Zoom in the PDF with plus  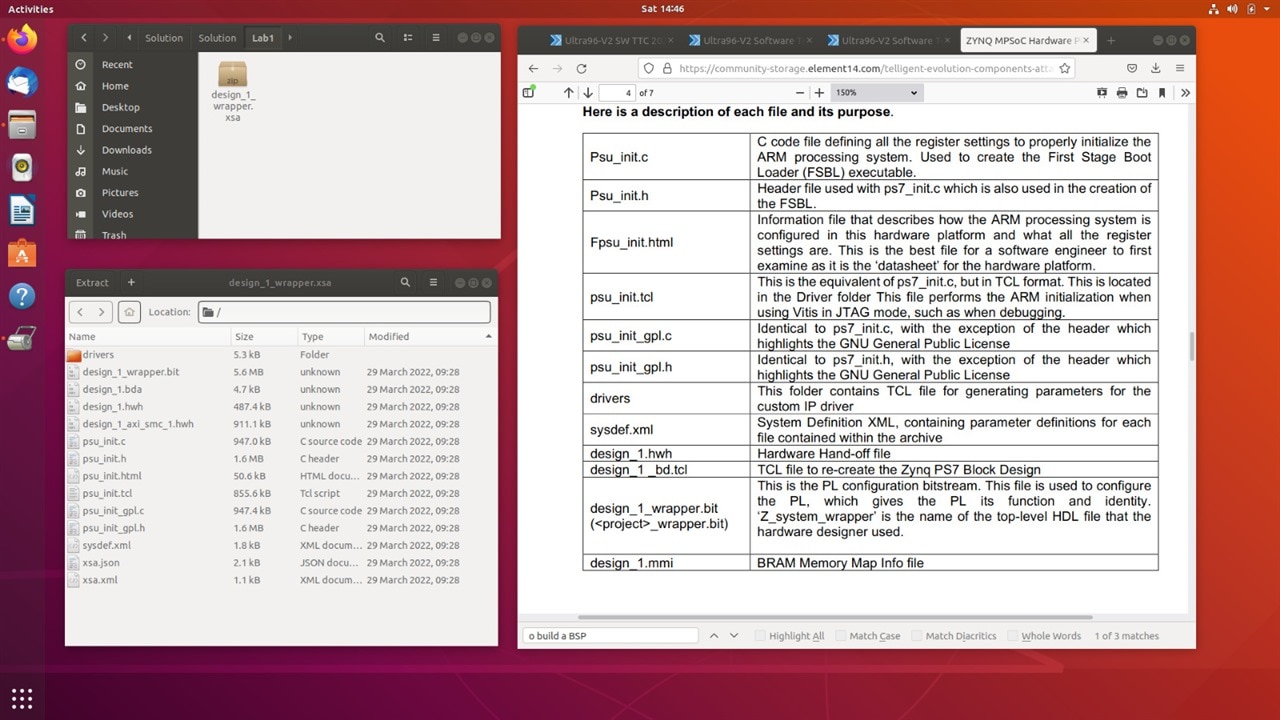[819, 92]
